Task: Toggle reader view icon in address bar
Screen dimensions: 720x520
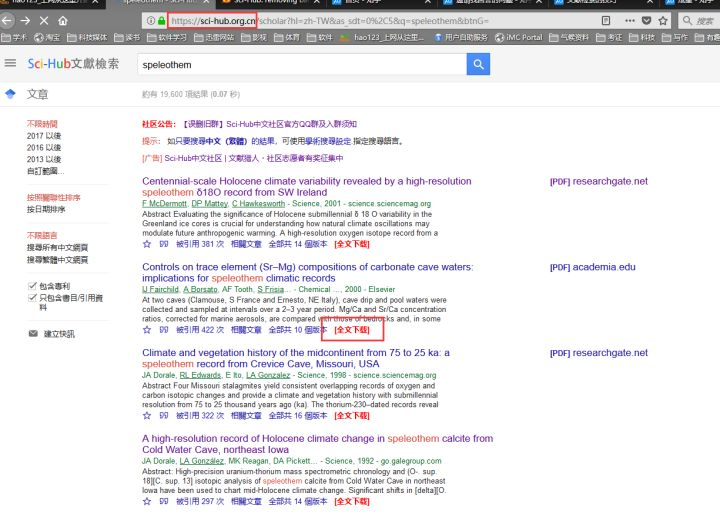Action: coord(606,21)
